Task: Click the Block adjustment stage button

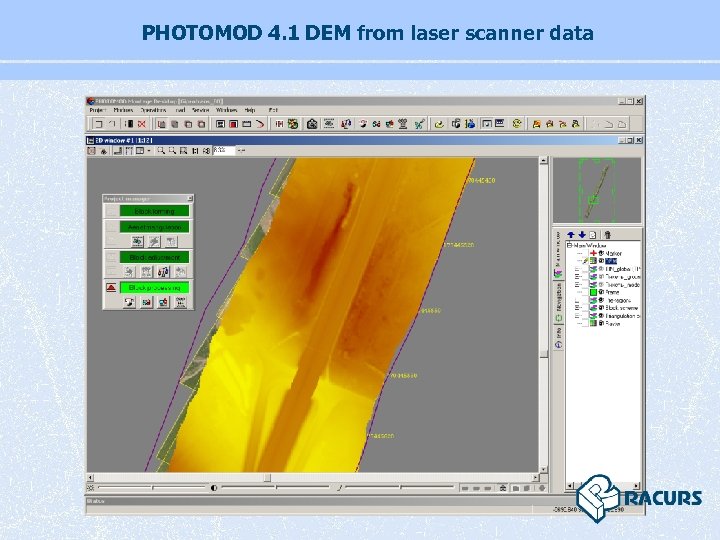Action: pos(154,257)
